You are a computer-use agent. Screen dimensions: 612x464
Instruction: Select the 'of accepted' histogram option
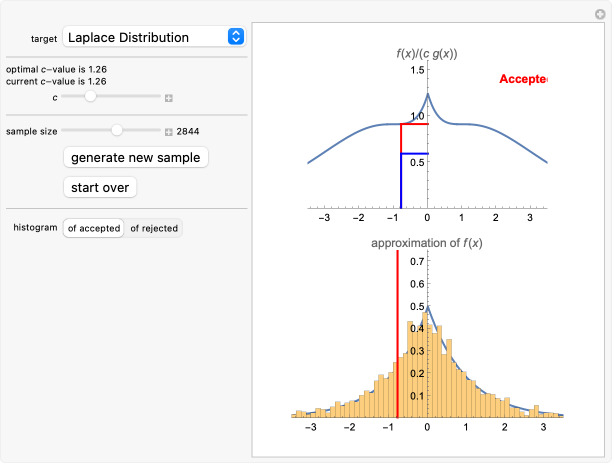[x=93, y=228]
